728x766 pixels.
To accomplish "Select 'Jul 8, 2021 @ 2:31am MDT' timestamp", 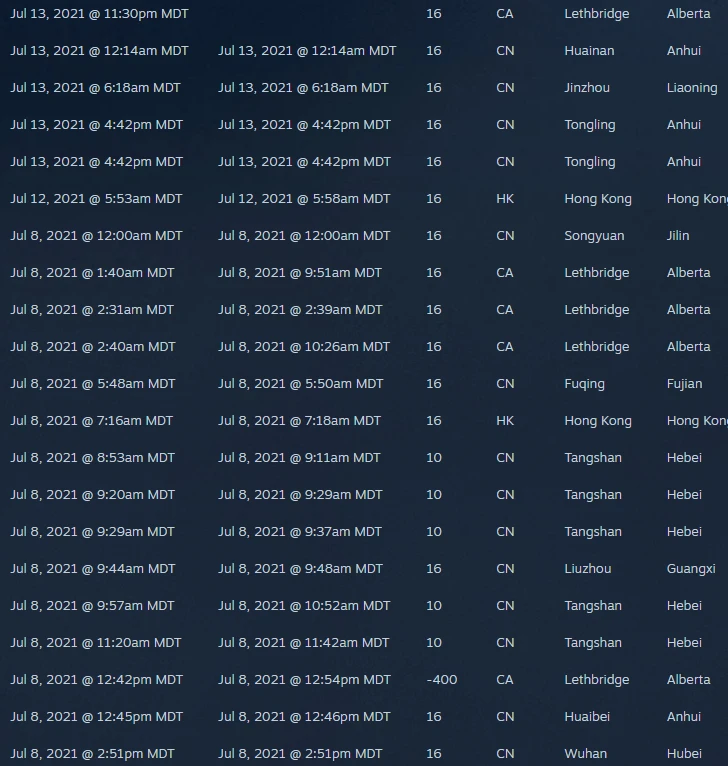I will coord(92,310).
